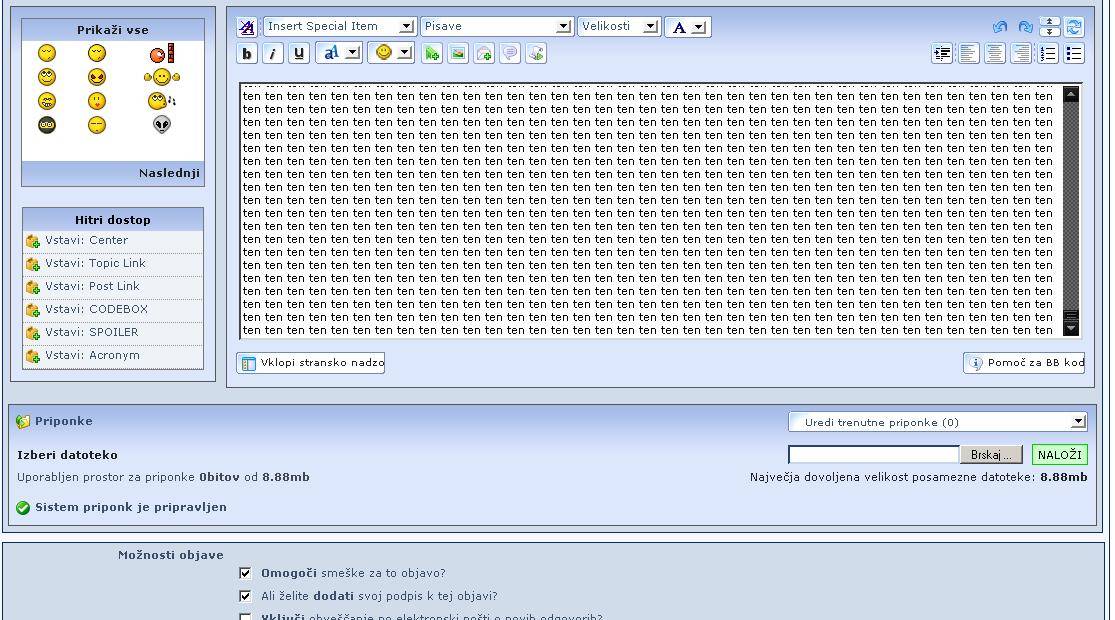Click the 'Priponke' section header
Image resolution: width=1115 pixels, height=620 pixels.
(x=63, y=421)
